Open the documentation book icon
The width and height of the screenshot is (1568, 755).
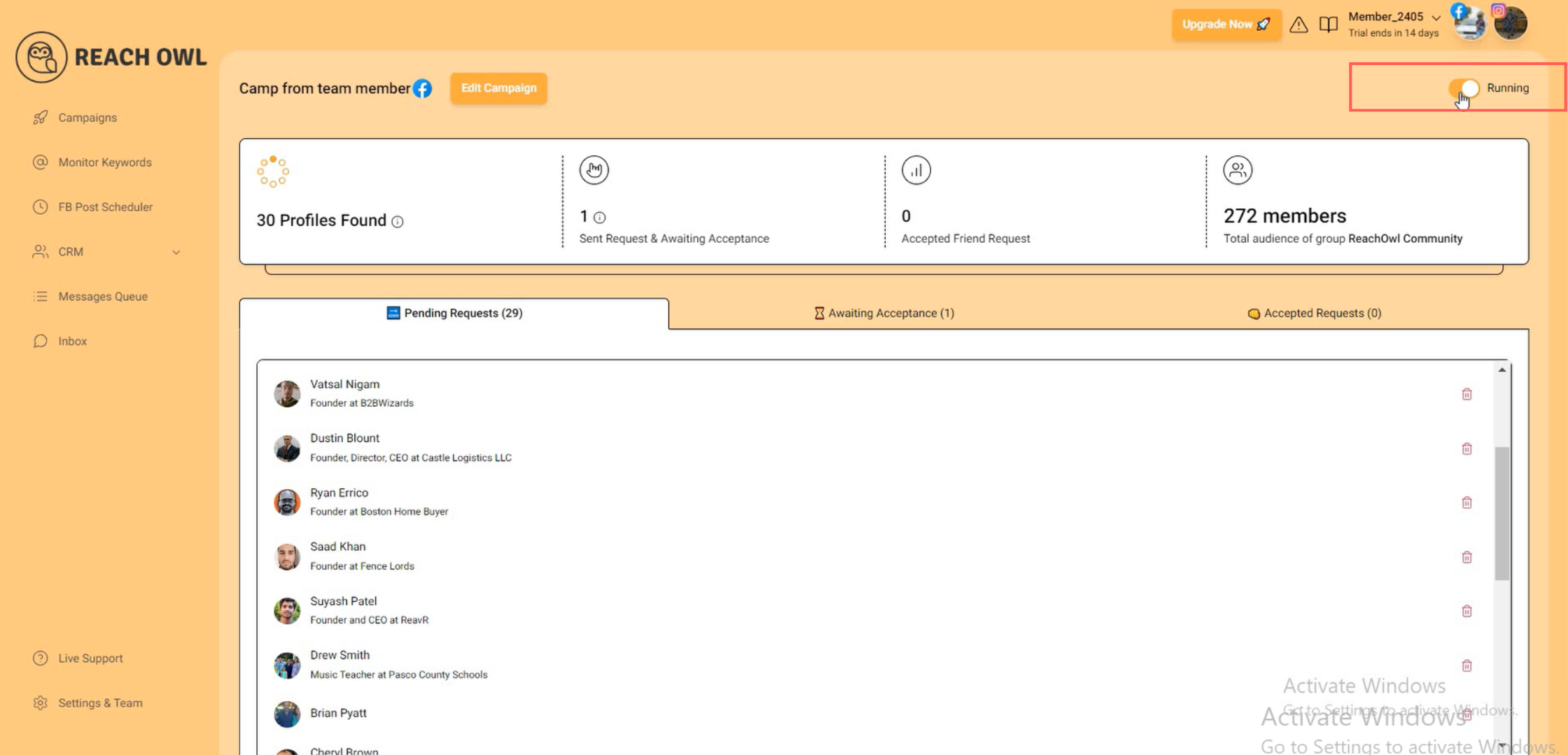(x=1328, y=24)
